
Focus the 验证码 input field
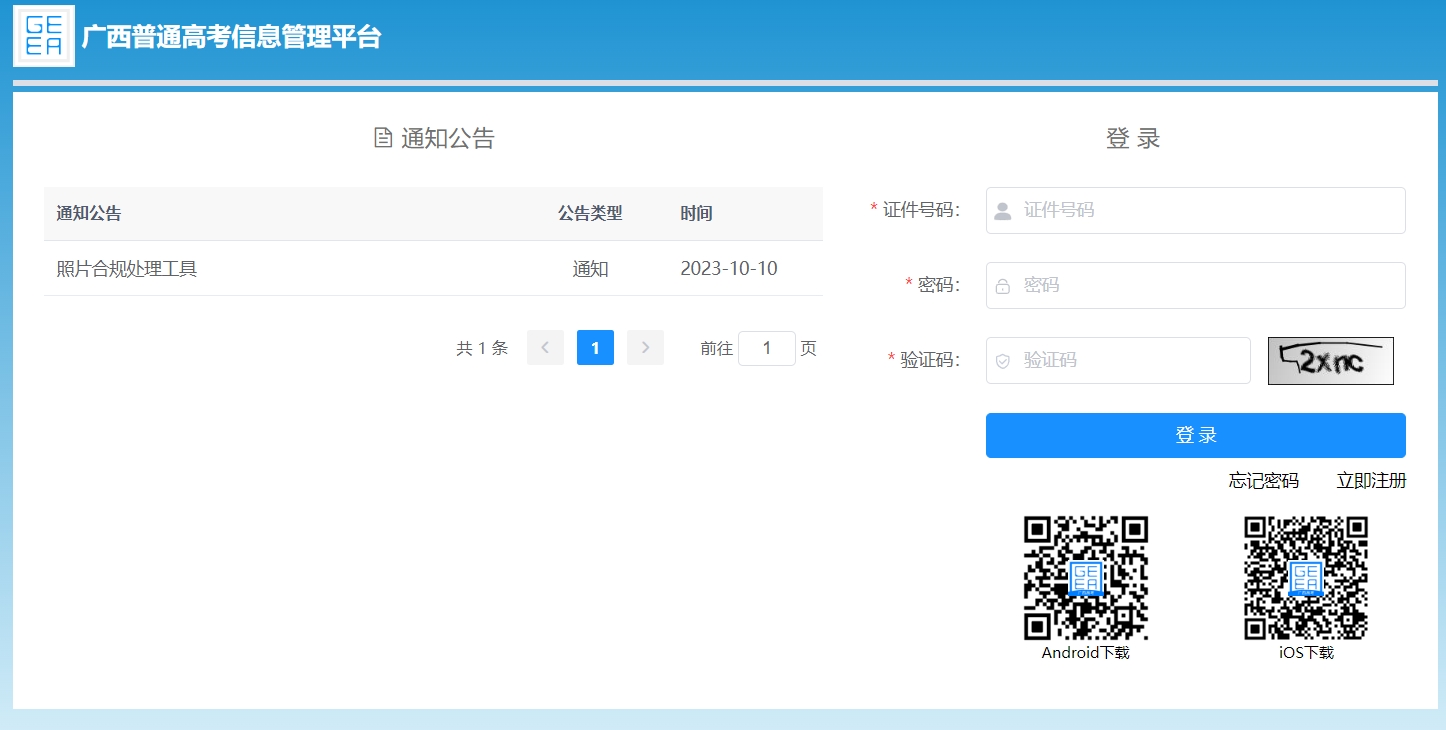click(x=1117, y=360)
